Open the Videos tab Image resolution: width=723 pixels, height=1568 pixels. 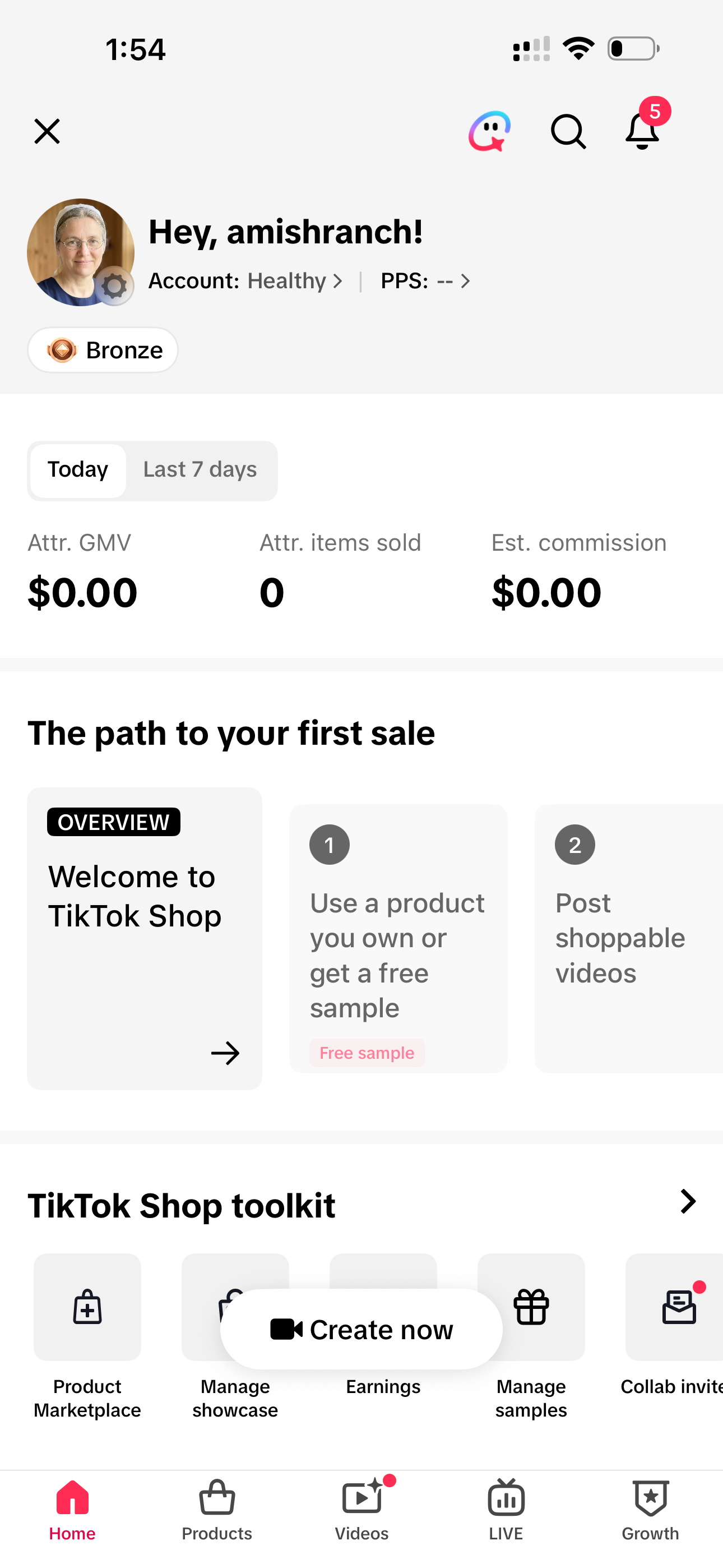[x=361, y=1510]
